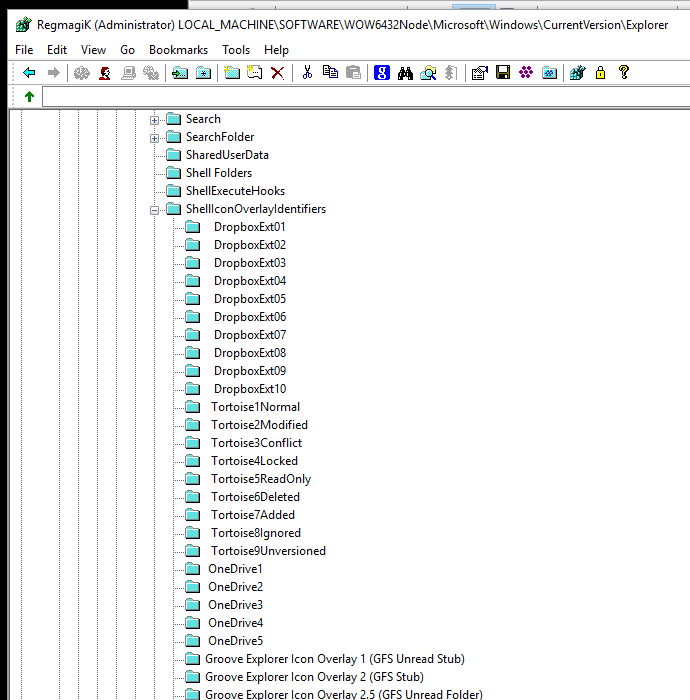Open the File menu
Image resolution: width=690 pixels, height=700 pixels.
coord(24,50)
